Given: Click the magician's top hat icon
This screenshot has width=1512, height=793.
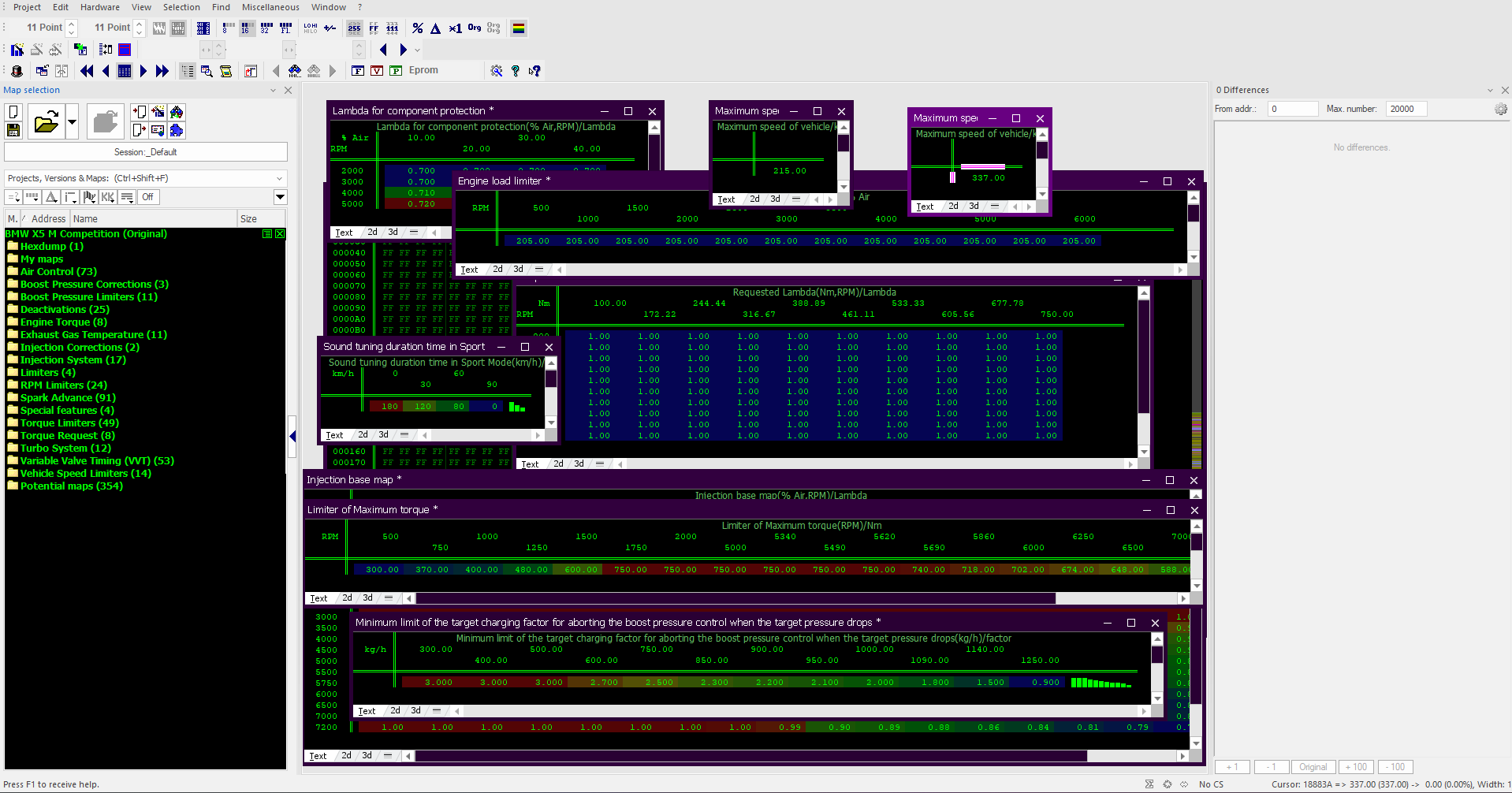Looking at the screenshot, I should coord(17,71).
